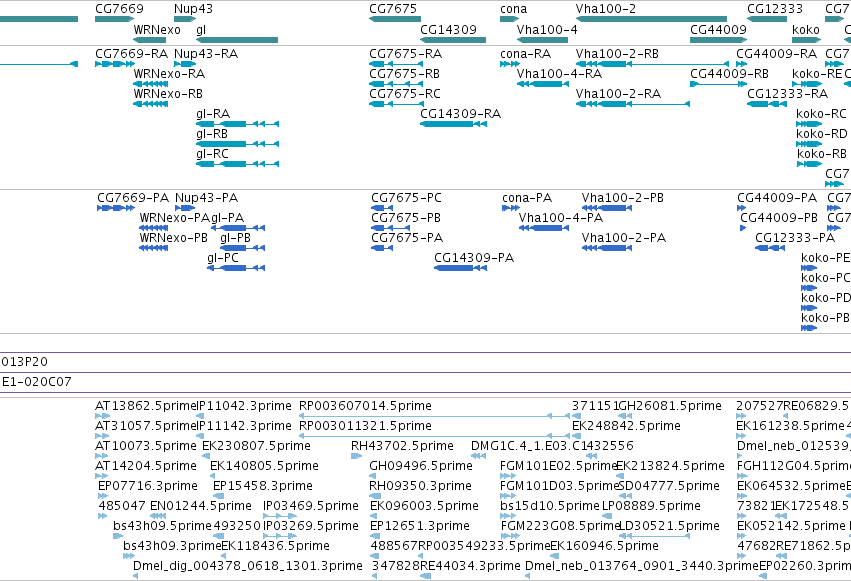Click the 013P20 BAC clone label
The width and height of the screenshot is (851, 581).
tap(25, 362)
